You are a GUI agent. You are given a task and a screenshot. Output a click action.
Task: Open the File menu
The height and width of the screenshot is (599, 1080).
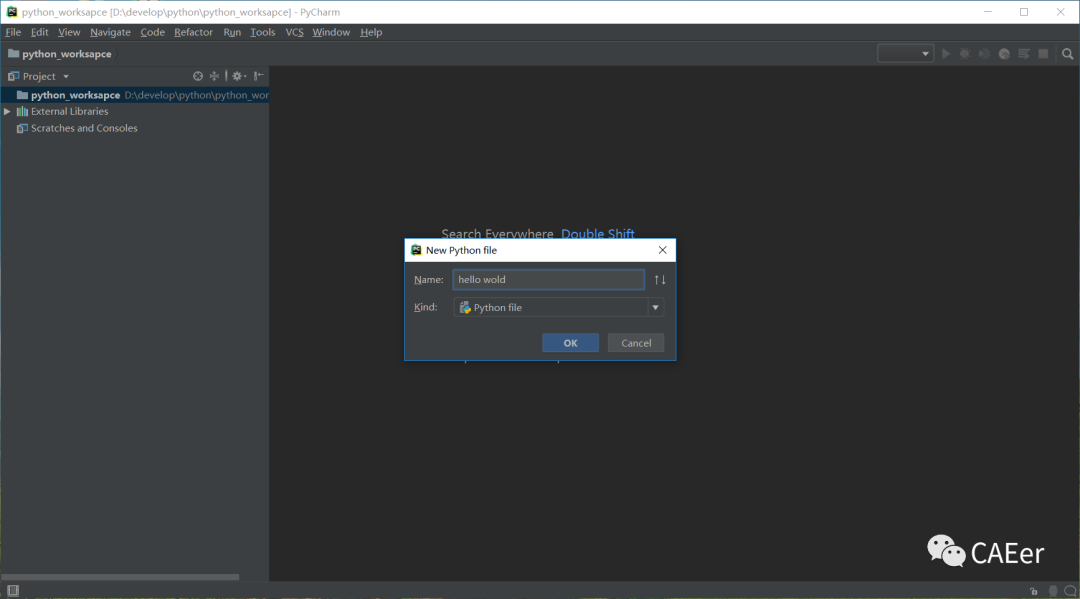click(x=13, y=32)
